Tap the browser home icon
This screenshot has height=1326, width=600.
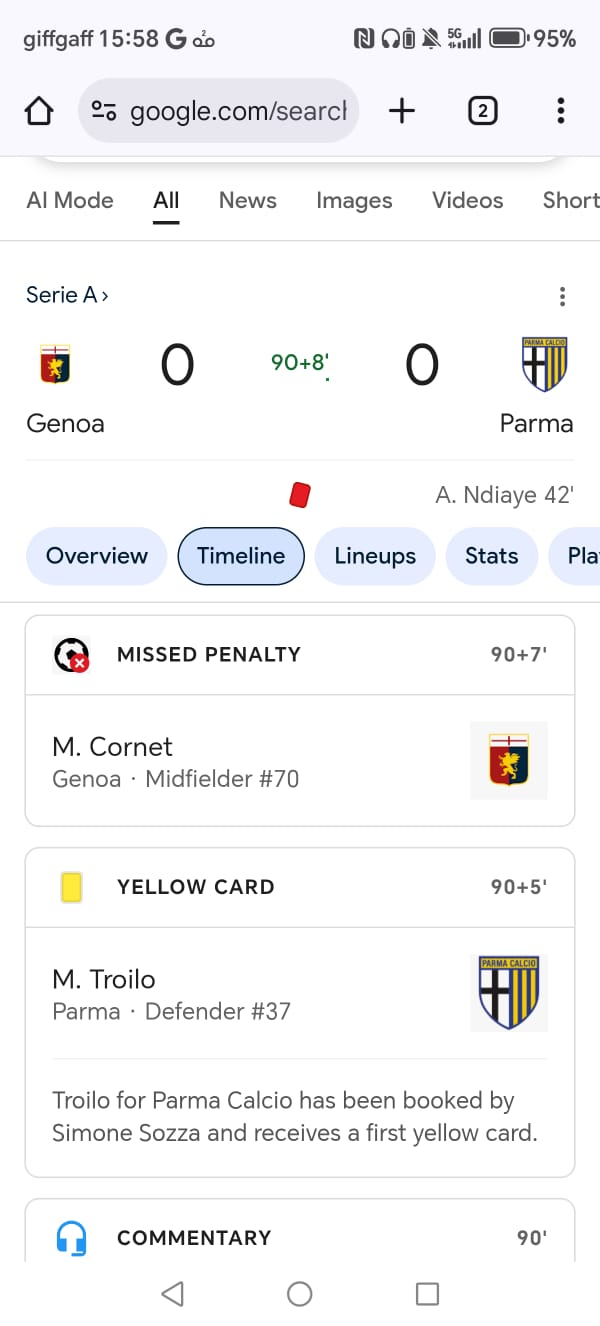(x=38, y=111)
